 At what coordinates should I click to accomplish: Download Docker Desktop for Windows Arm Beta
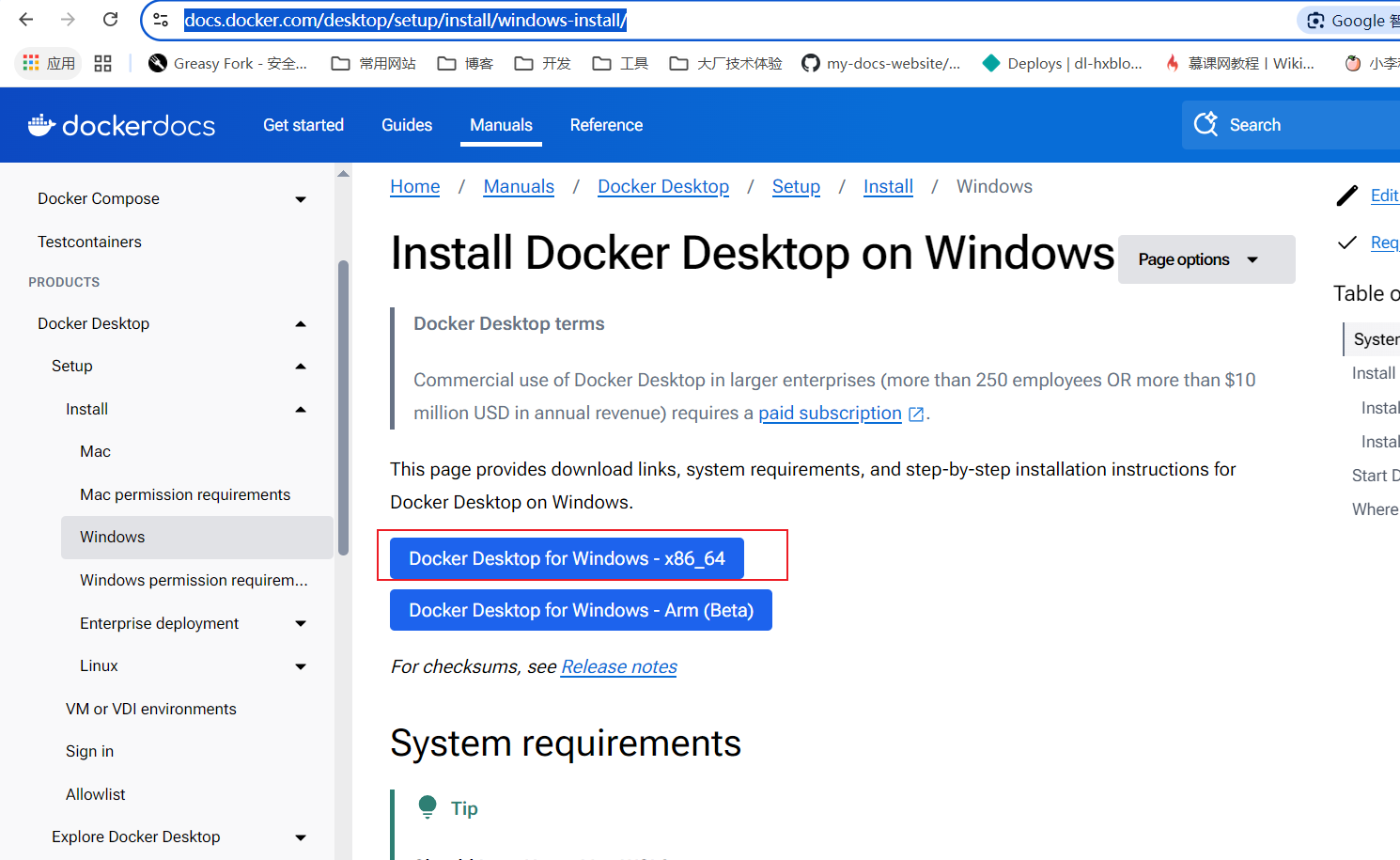coord(581,610)
